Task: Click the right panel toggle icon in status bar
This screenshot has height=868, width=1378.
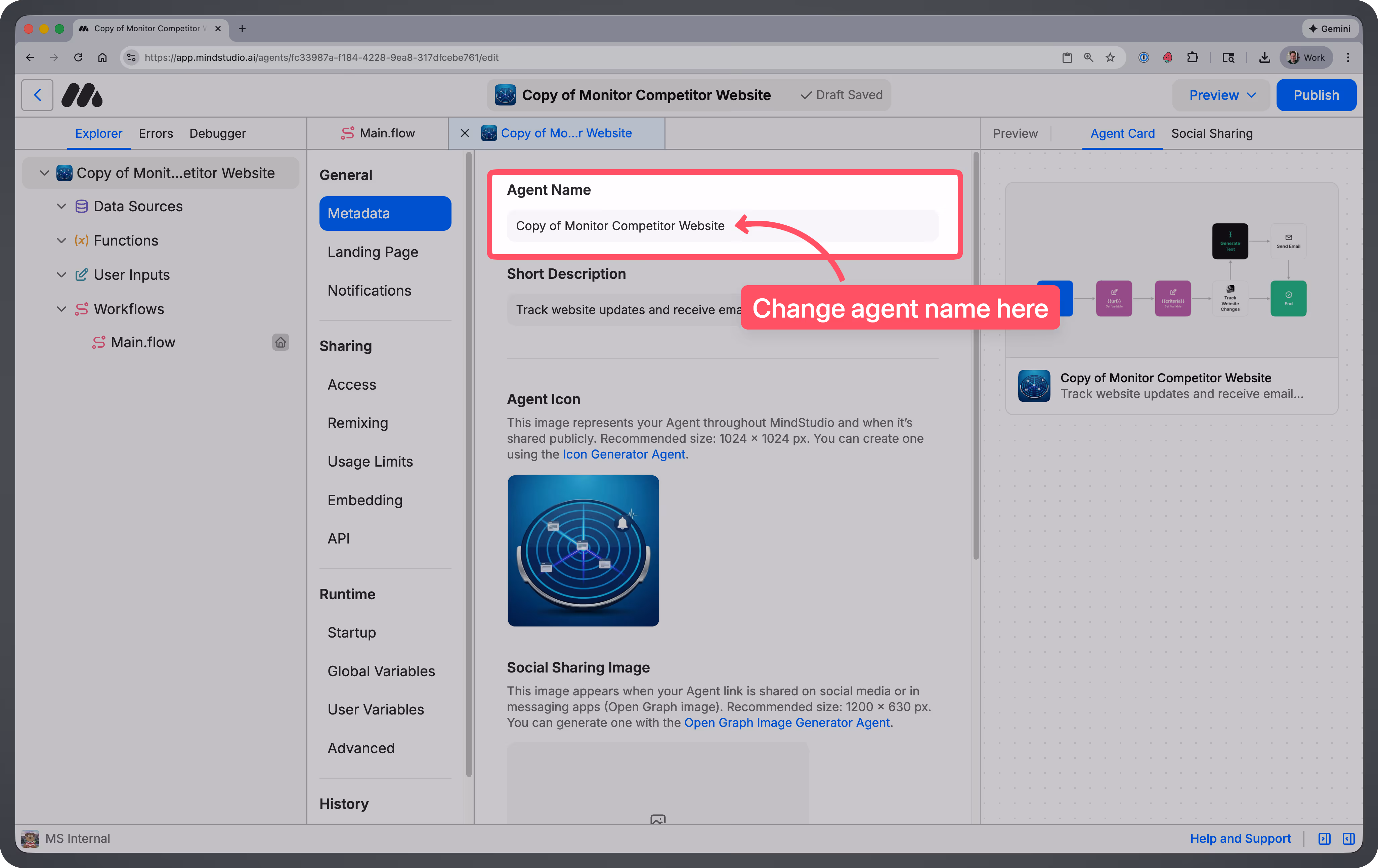Action: 1349,839
